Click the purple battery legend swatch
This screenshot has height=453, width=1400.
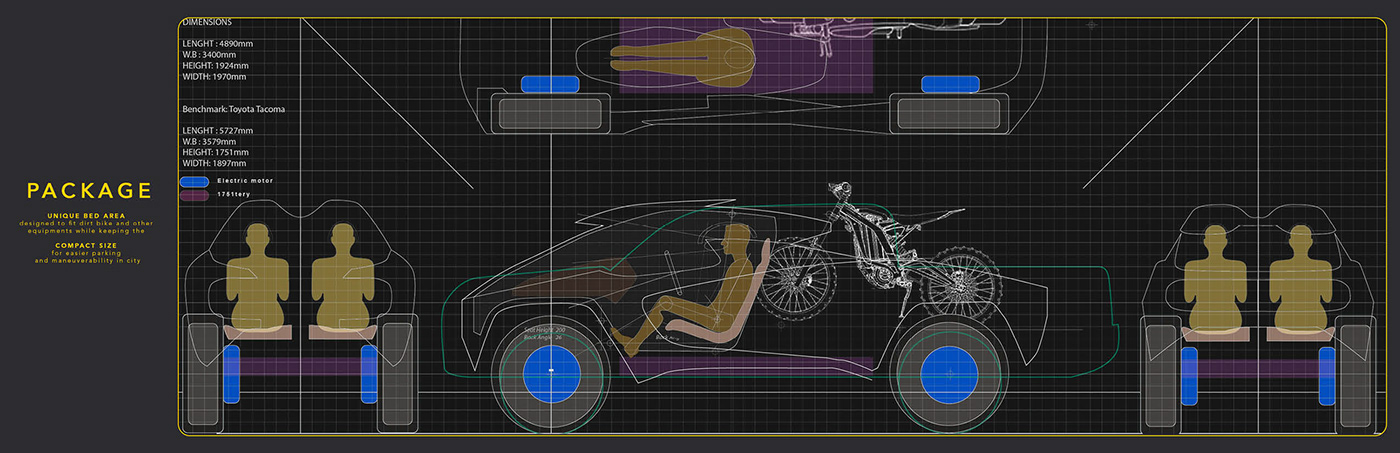tap(194, 196)
